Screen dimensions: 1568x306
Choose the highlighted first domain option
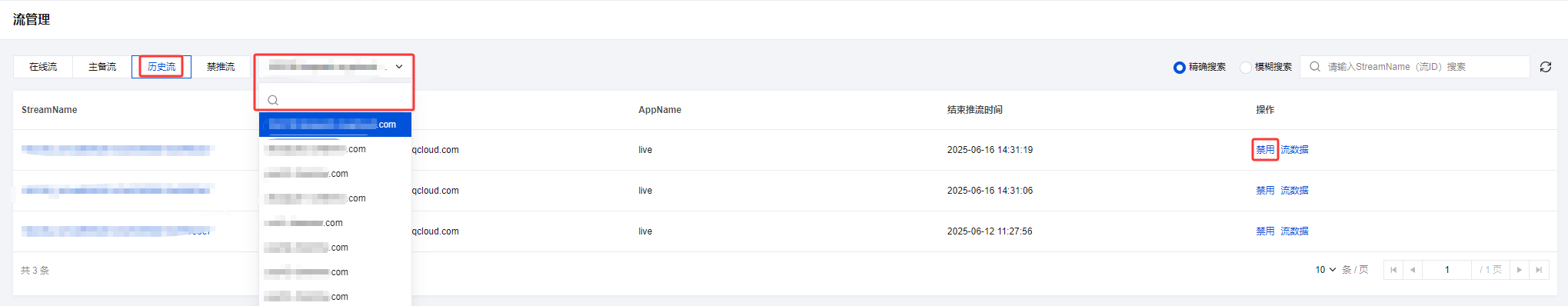coord(335,125)
